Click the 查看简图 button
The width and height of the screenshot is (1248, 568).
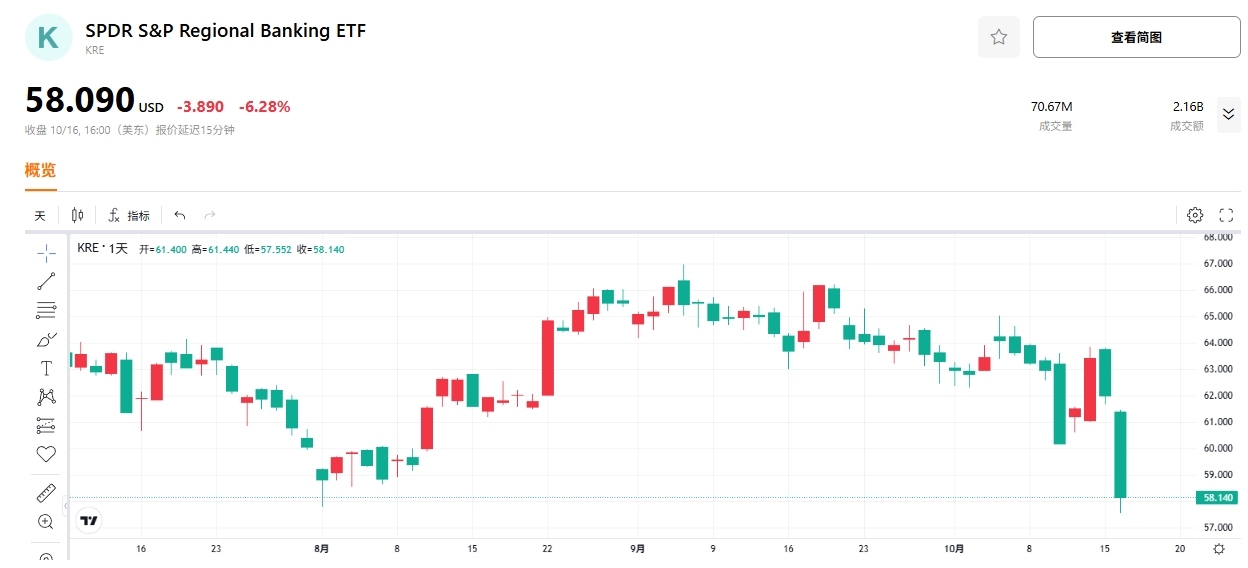coord(1136,37)
